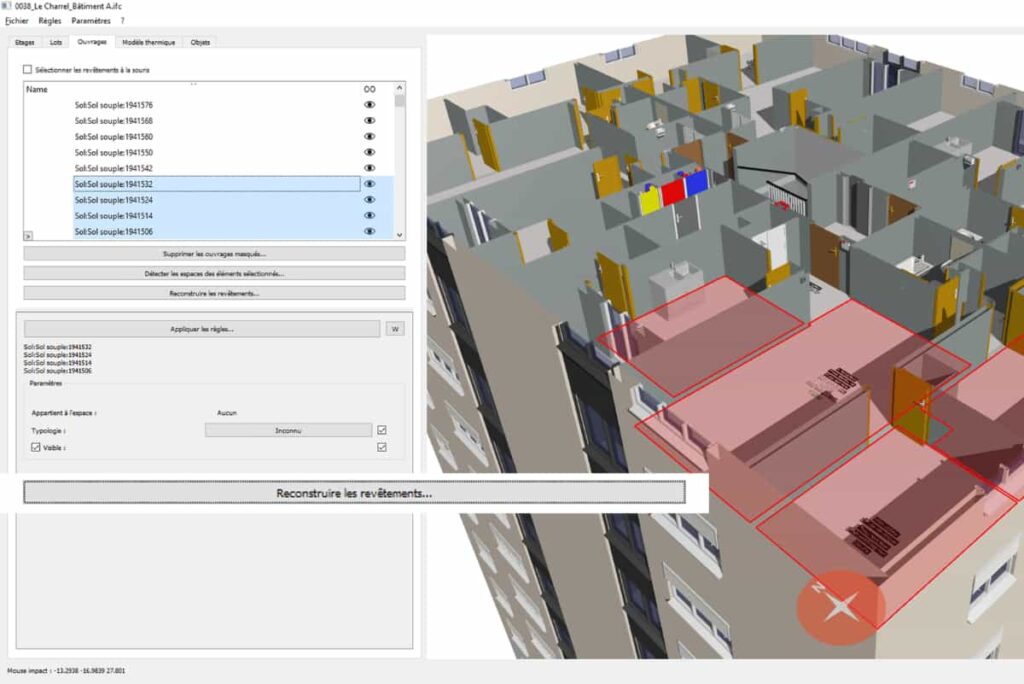Switch to the Objets tab
This screenshot has height=684, width=1024.
(x=199, y=42)
